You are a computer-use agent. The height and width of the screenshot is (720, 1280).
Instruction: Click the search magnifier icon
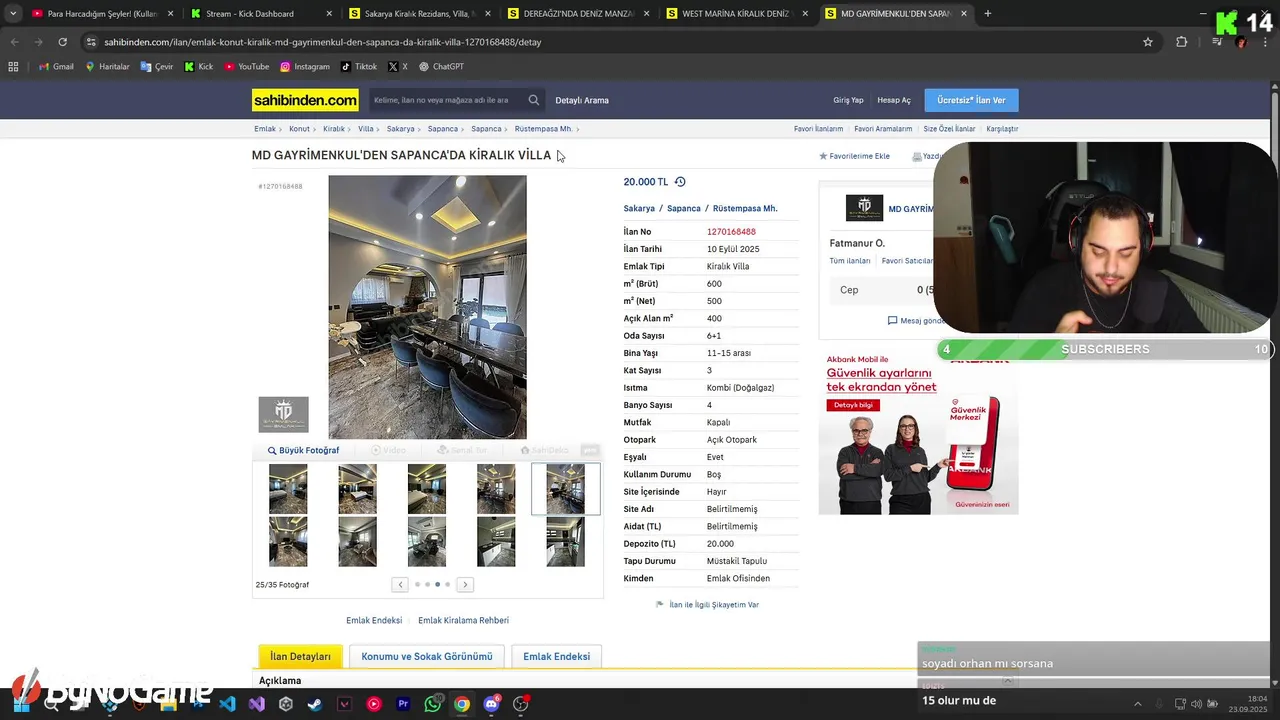[x=534, y=100]
